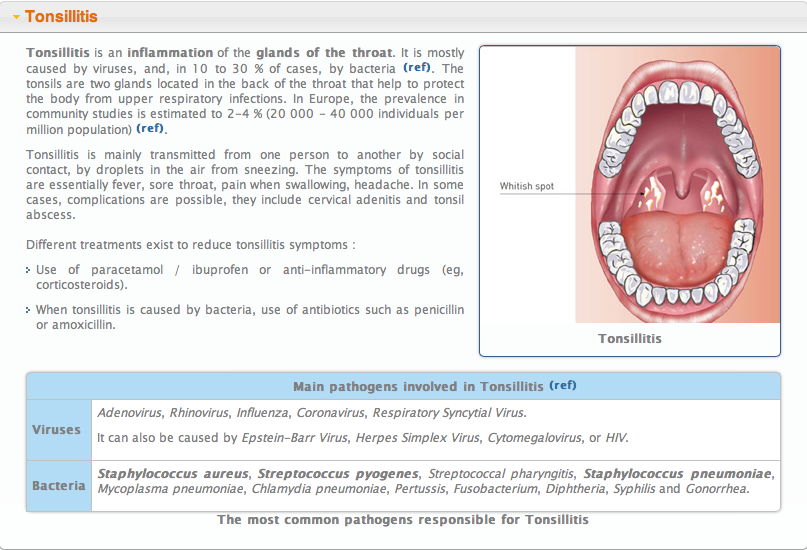Screen dimensions: 807x550
Task: Click 'Streptococcal pharyngitis' in Bacteria row
Action: (501, 473)
